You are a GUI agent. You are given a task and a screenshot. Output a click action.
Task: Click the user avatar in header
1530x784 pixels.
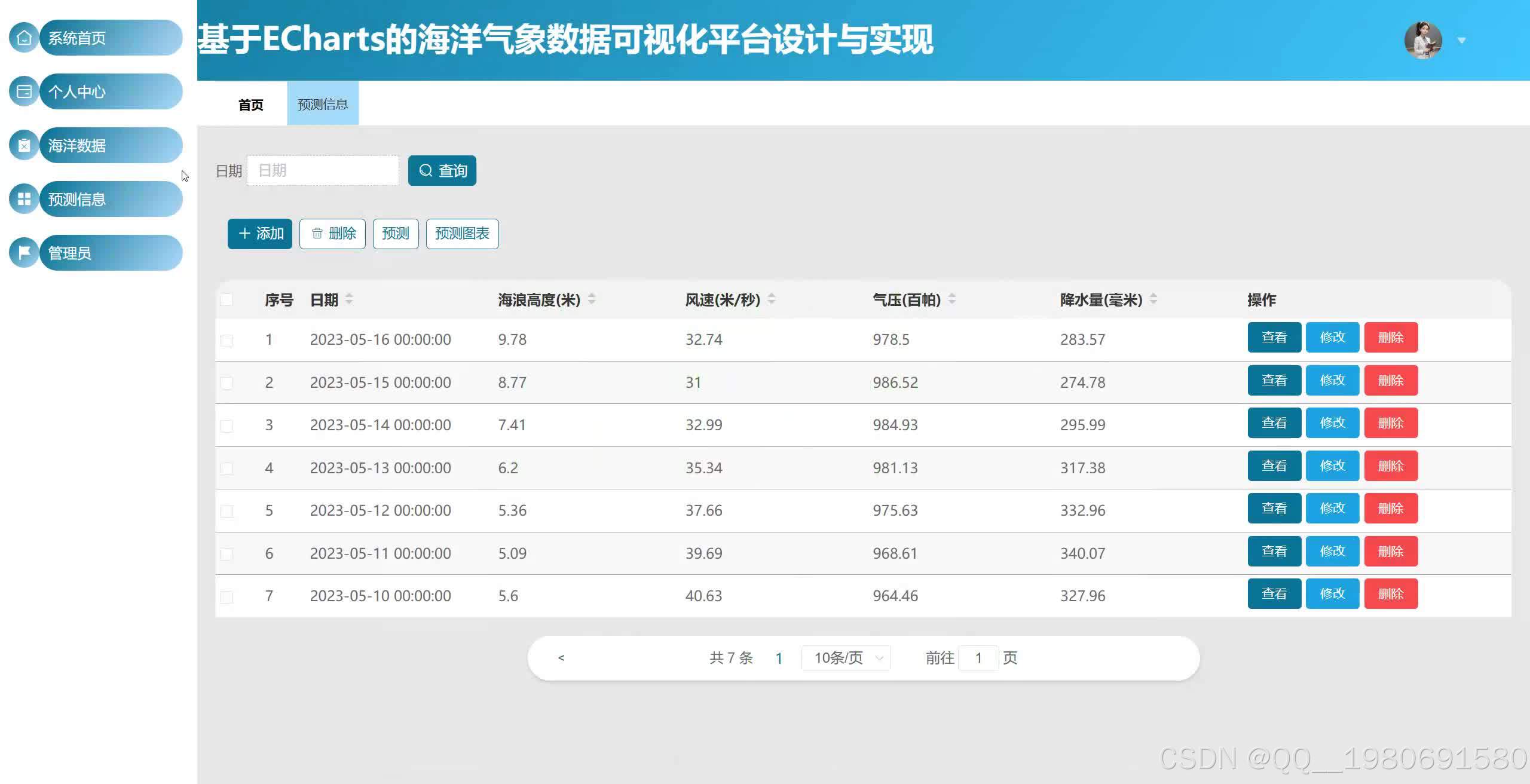(1422, 40)
